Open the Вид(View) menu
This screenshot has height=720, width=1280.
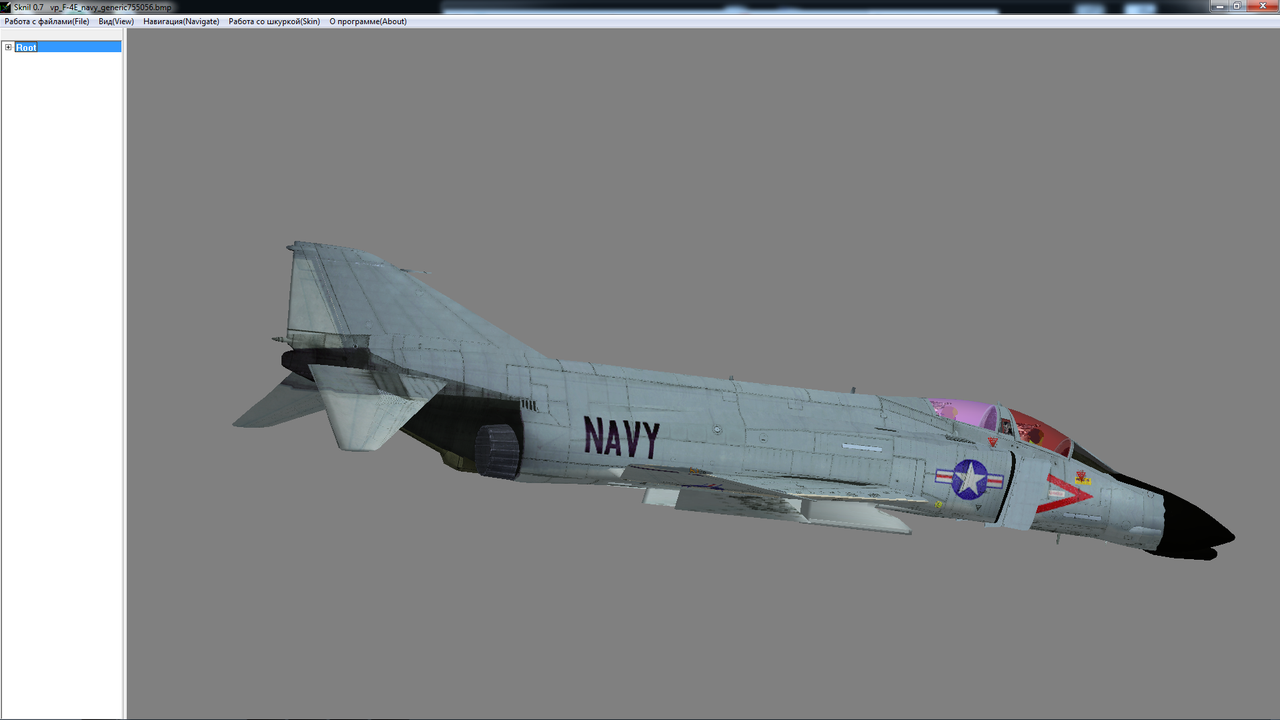point(116,21)
